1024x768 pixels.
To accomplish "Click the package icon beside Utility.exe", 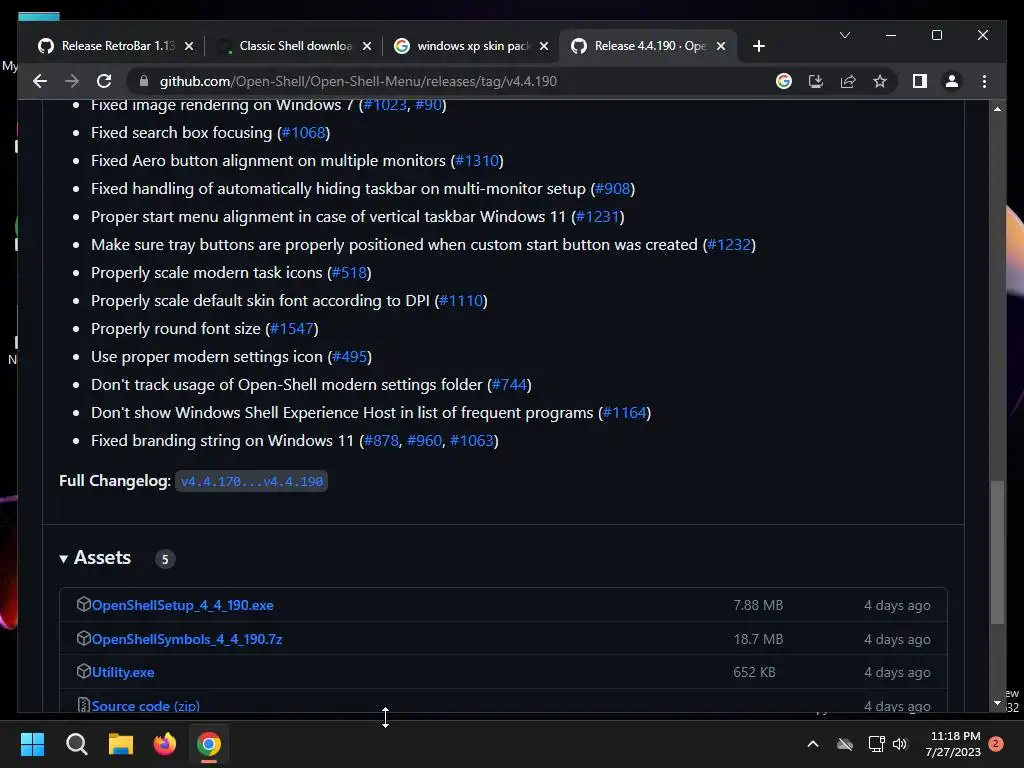I will 83,671.
